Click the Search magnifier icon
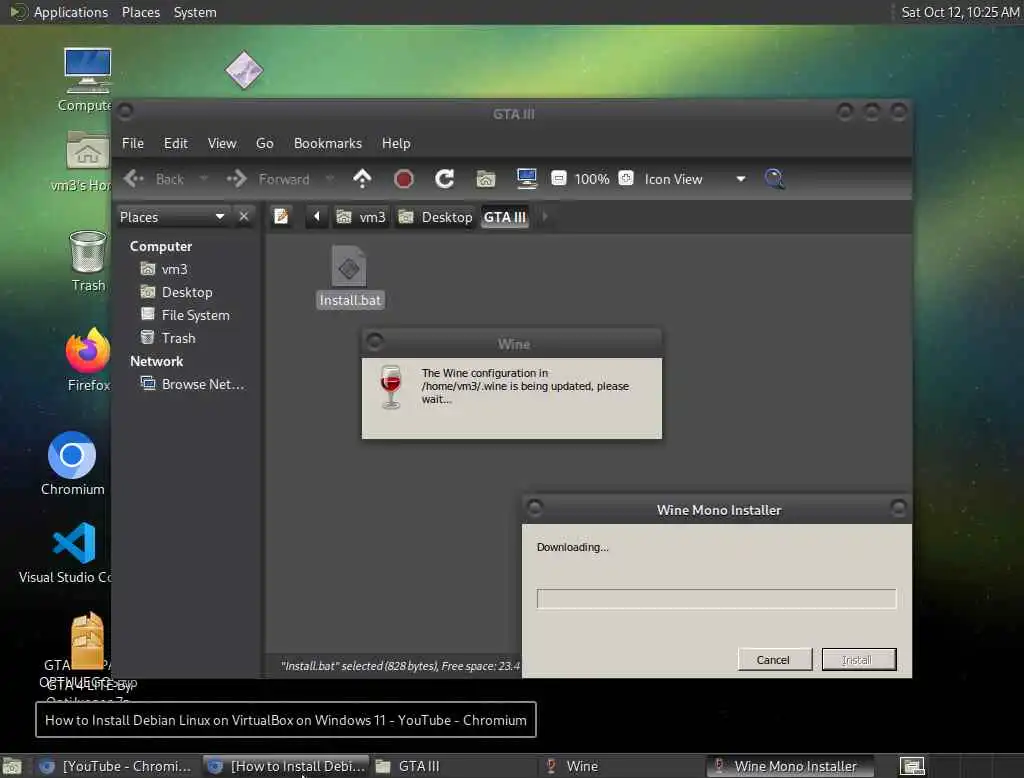This screenshot has height=778, width=1024. pos(775,178)
